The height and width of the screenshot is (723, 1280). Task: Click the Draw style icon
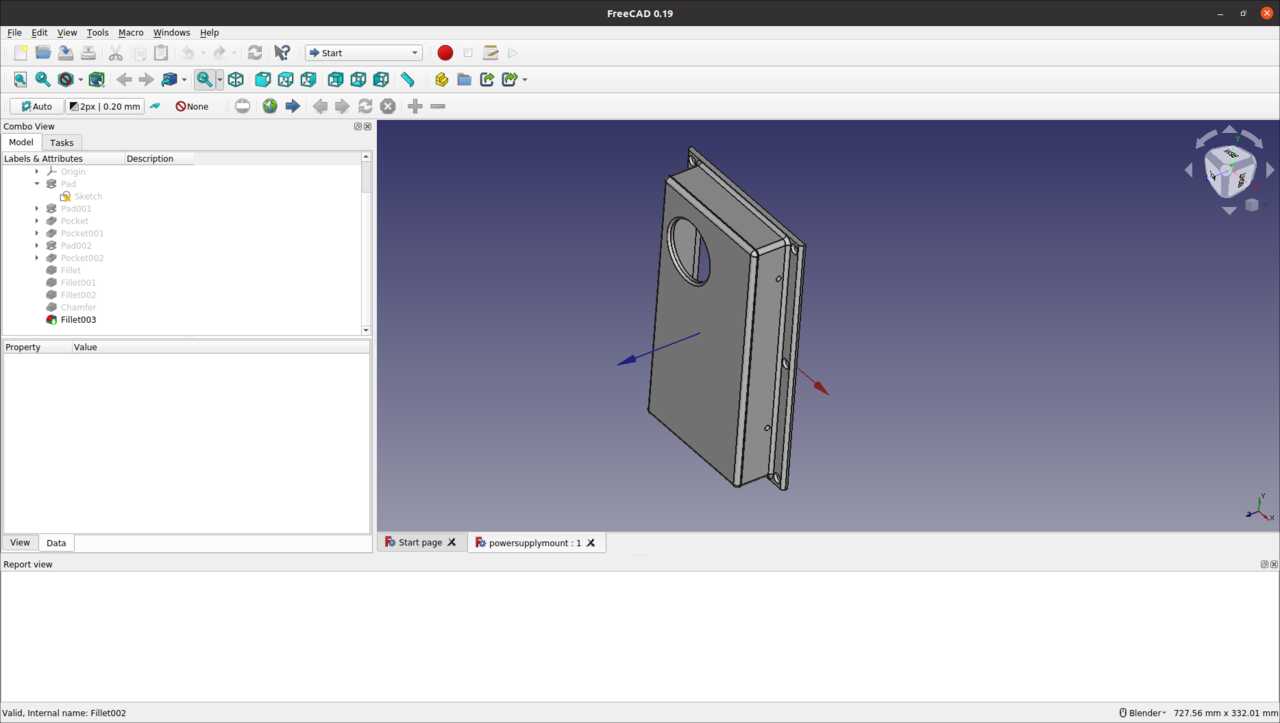65,79
